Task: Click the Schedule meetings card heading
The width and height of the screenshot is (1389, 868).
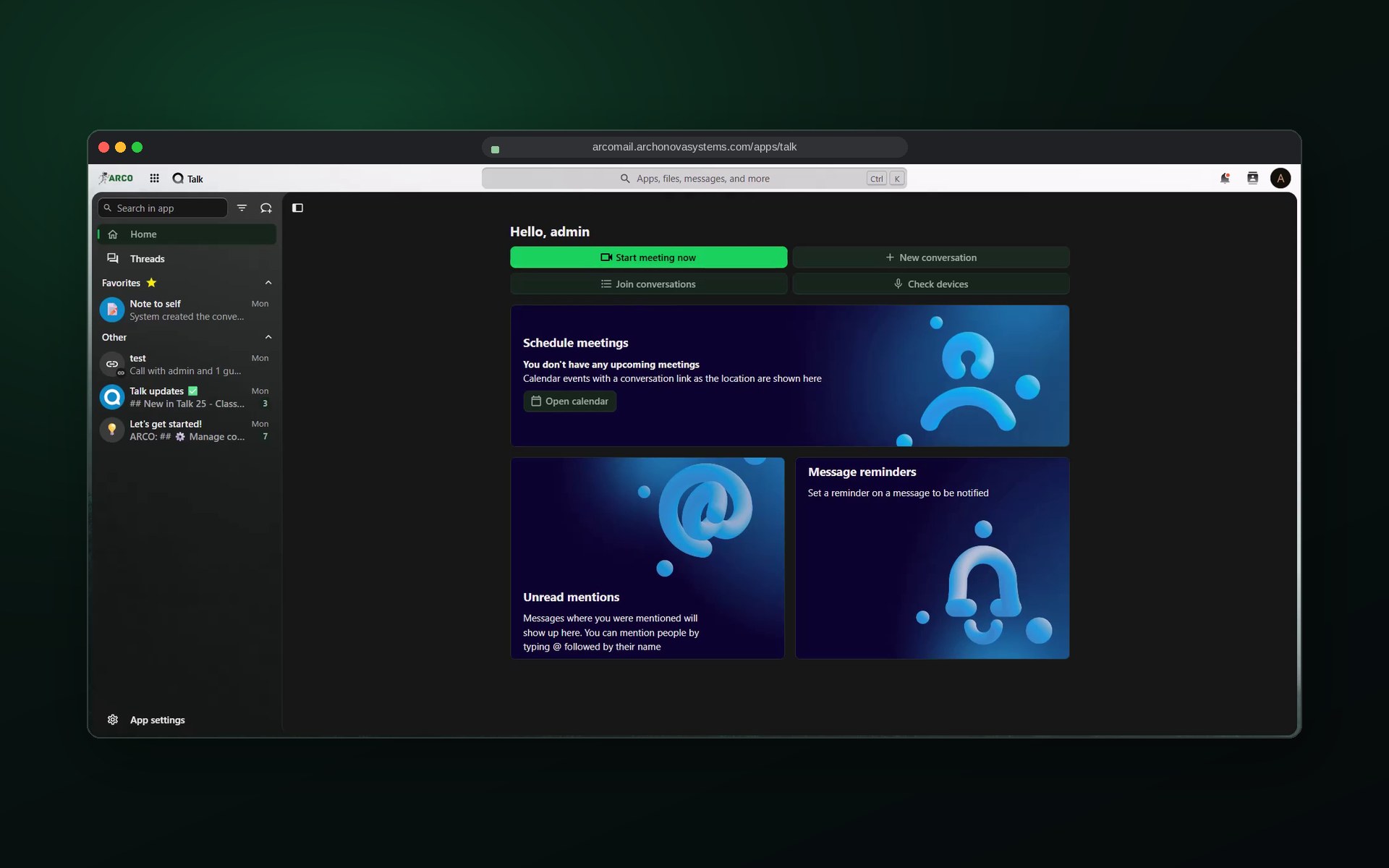Action: point(575,343)
